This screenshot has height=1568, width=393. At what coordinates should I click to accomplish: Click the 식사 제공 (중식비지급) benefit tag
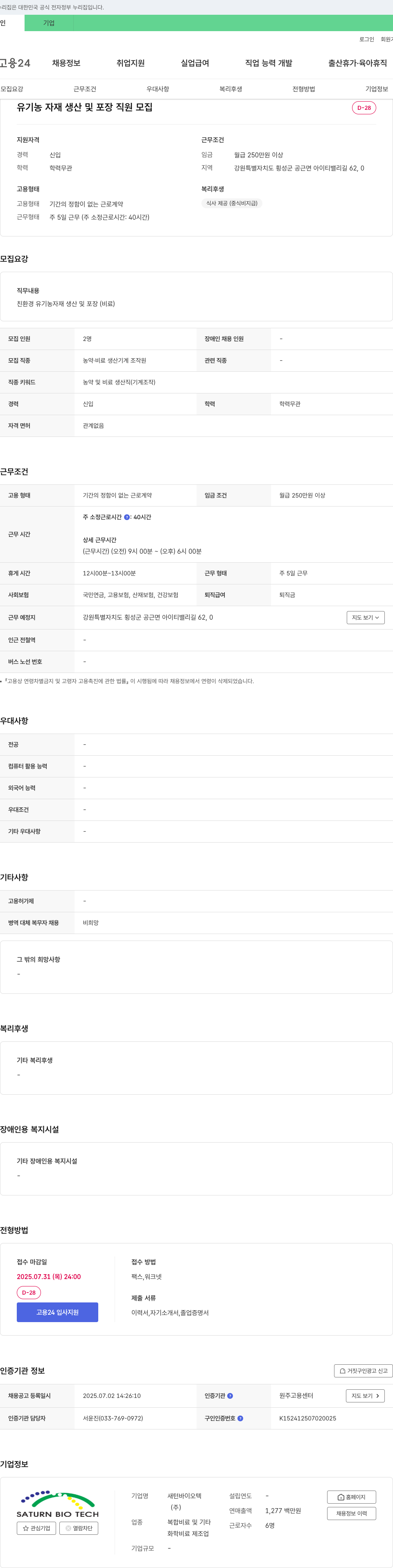pos(232,203)
